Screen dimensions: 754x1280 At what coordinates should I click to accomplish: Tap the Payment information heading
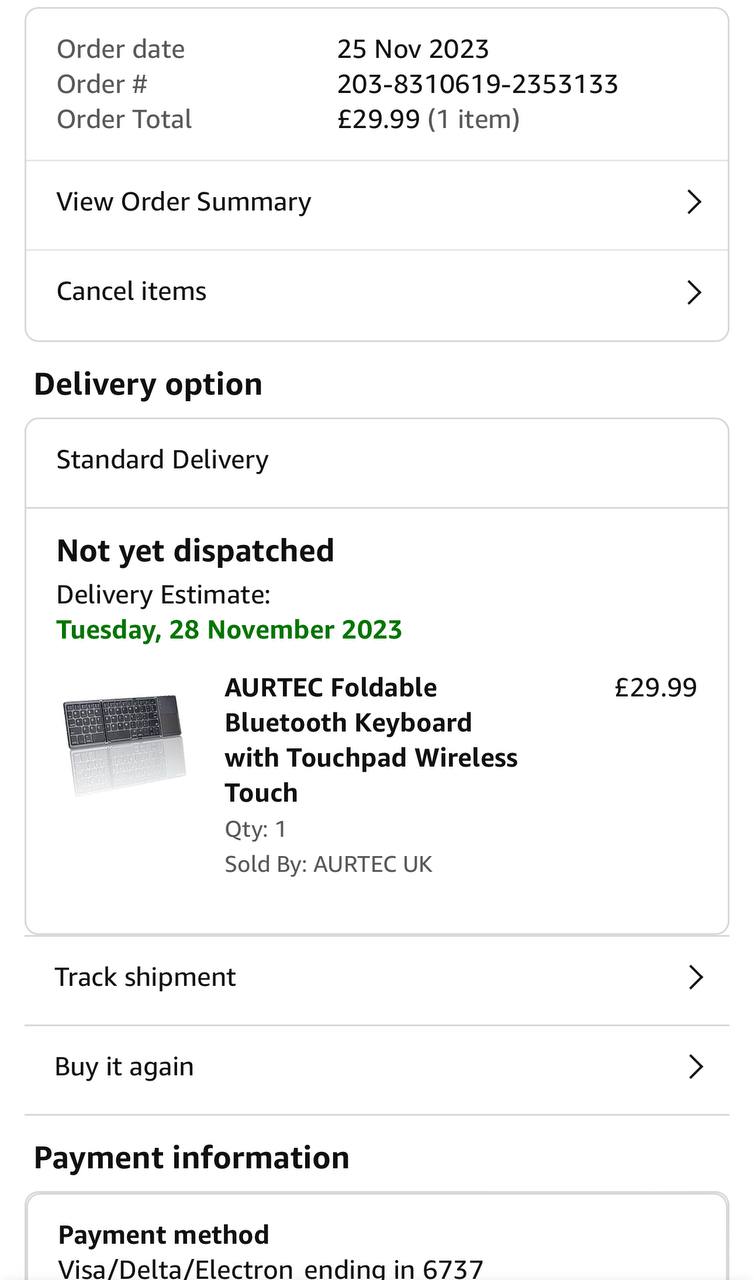tap(192, 1158)
